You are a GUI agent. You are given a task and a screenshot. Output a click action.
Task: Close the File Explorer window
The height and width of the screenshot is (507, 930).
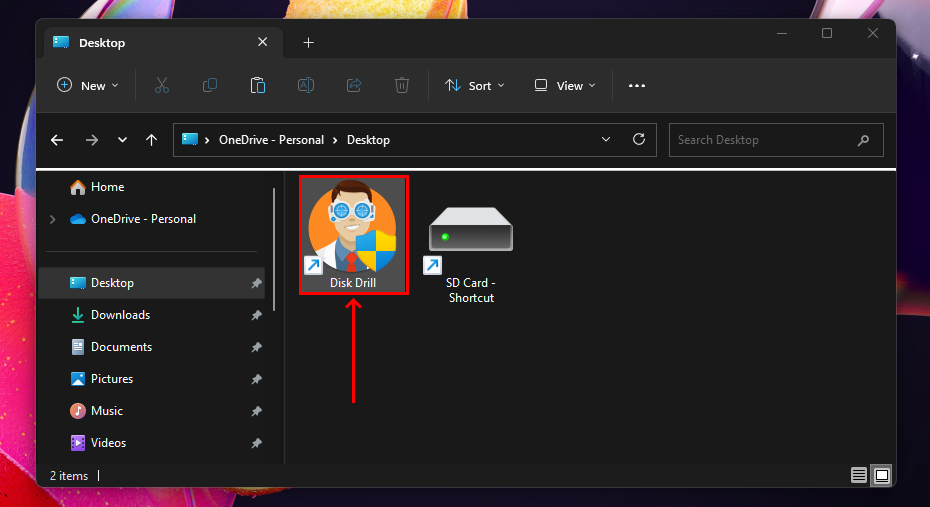click(x=872, y=33)
